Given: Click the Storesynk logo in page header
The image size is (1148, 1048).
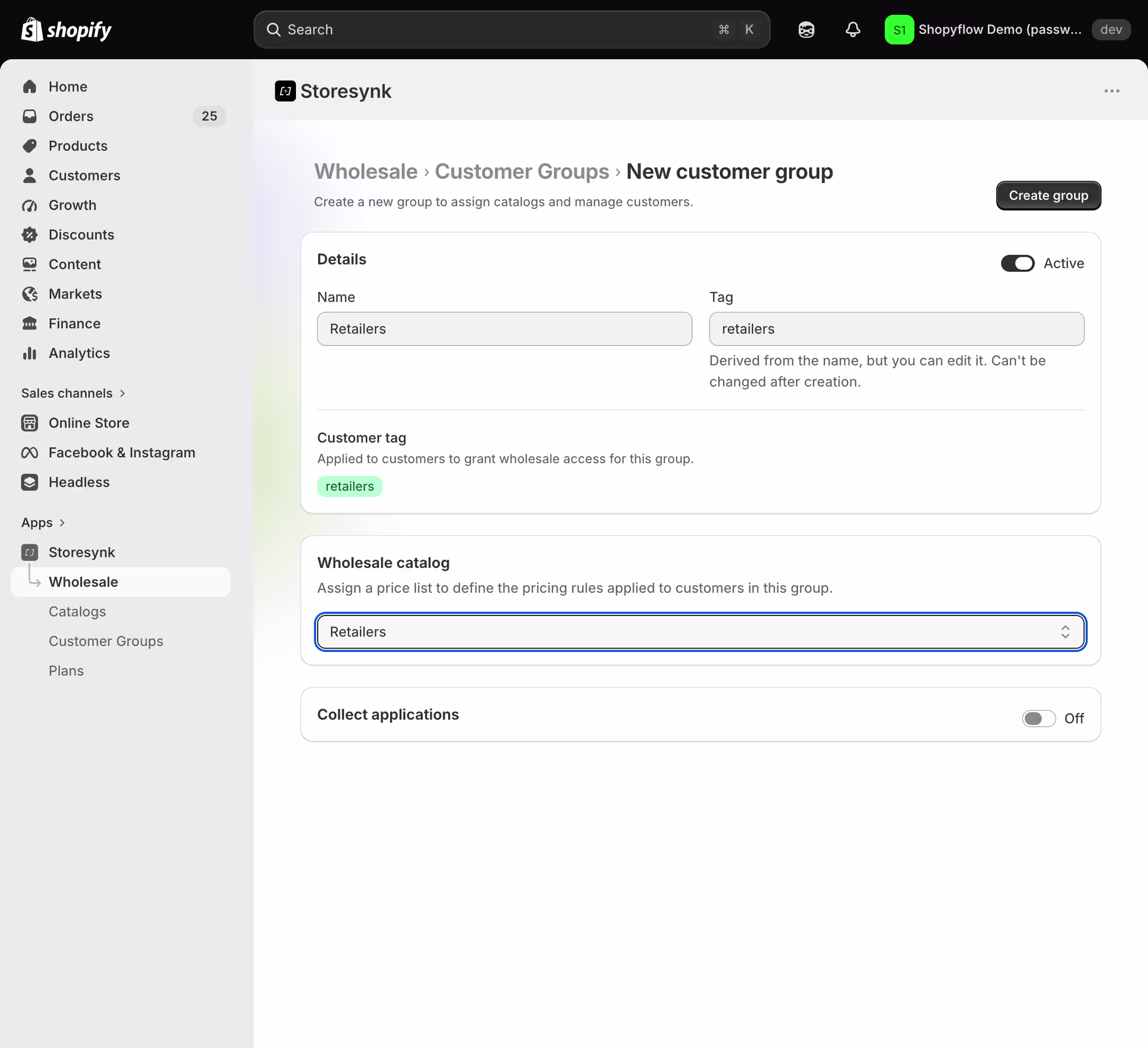Looking at the screenshot, I should (x=285, y=91).
